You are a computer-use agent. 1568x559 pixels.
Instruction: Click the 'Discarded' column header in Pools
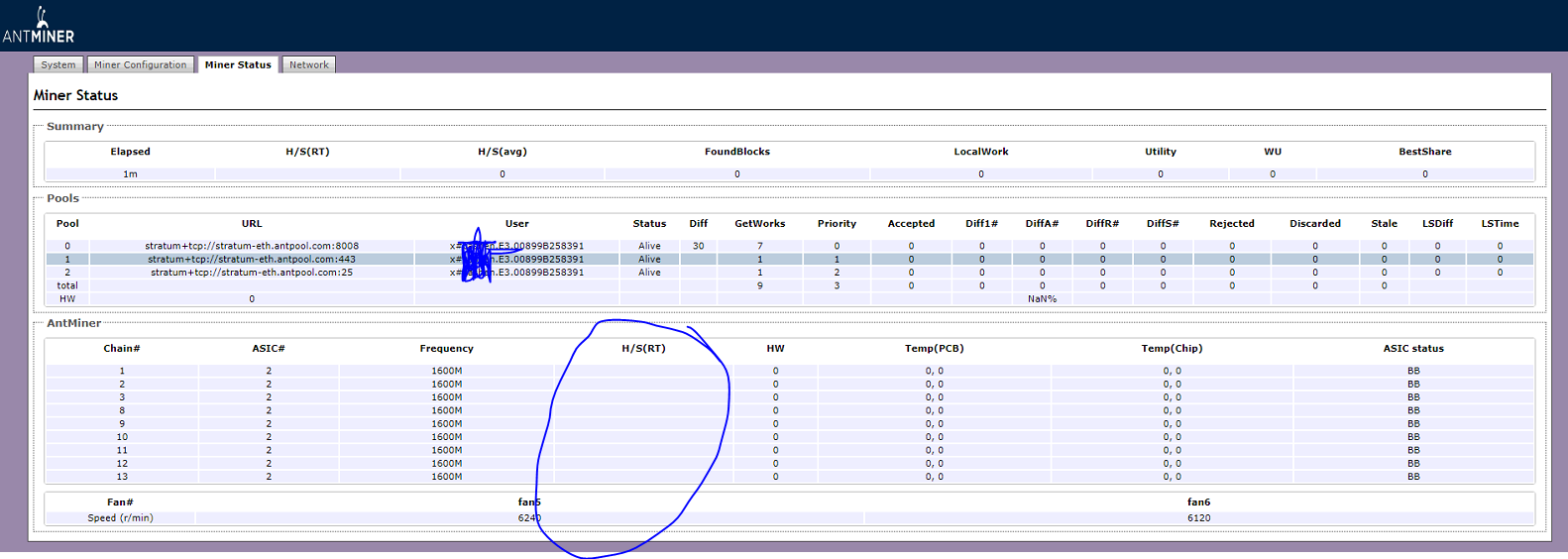point(1315,224)
